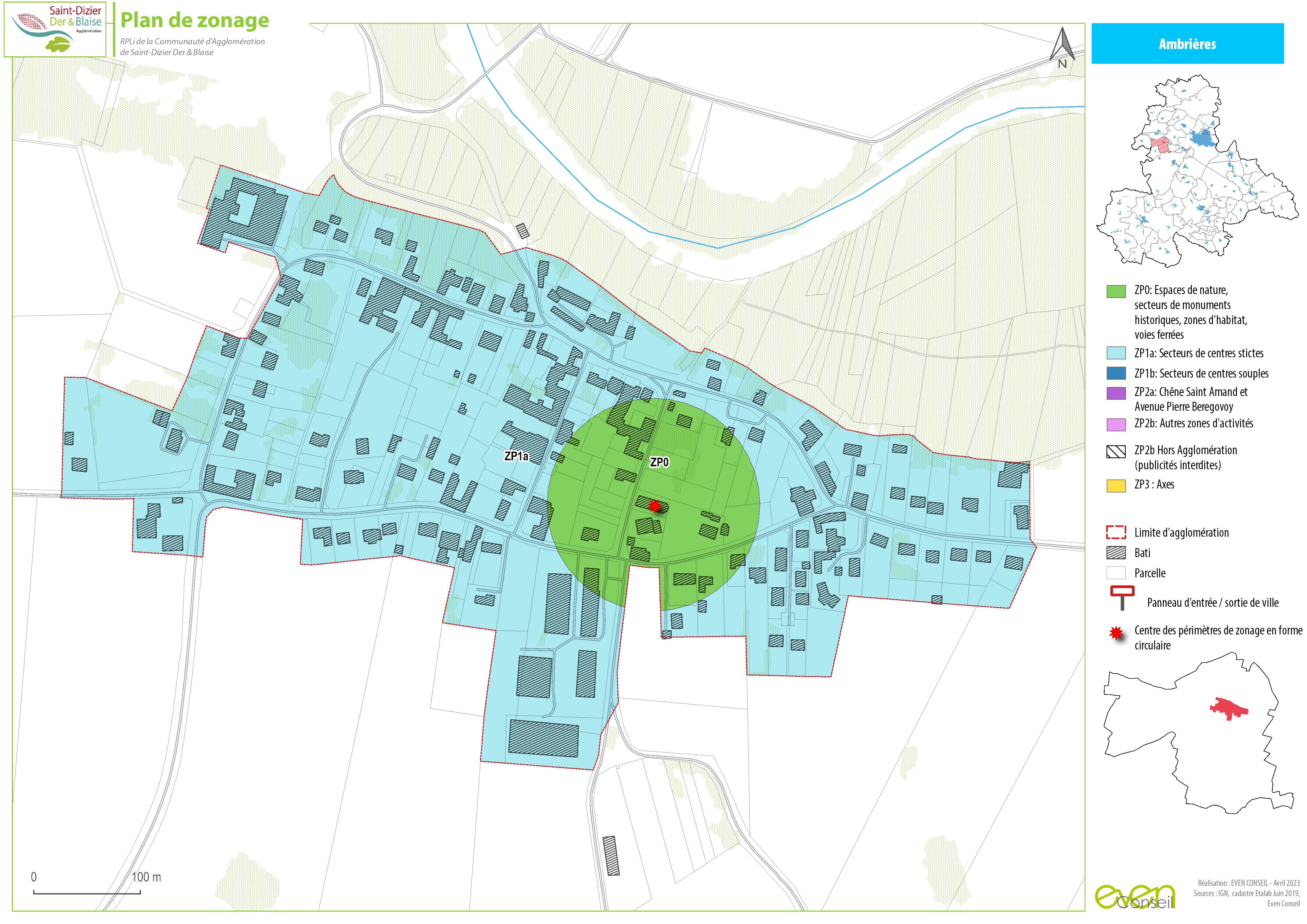
Task: Click the green ZP0 legend swatch
Action: (1116, 291)
